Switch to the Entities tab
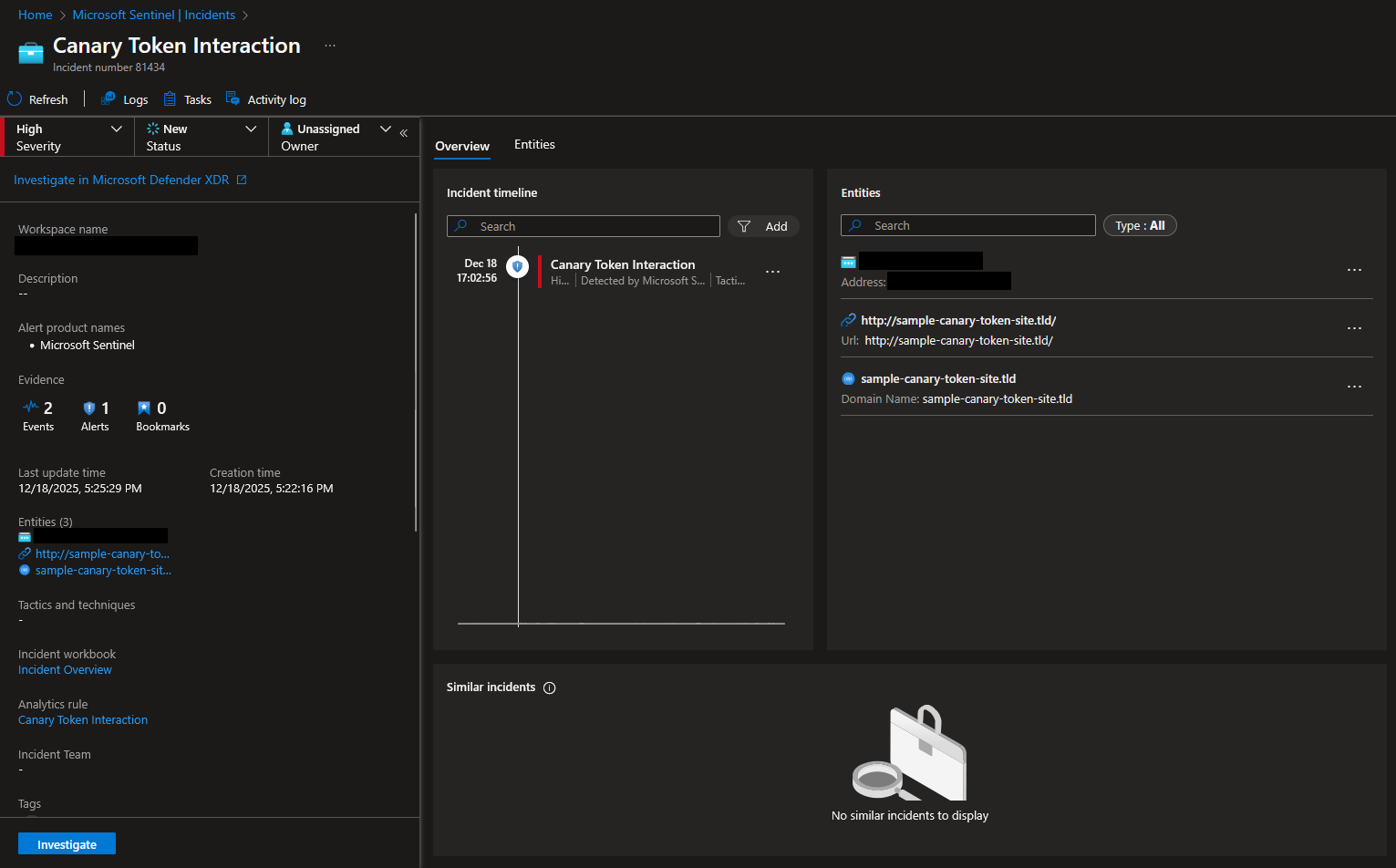1396x868 pixels. 534,144
